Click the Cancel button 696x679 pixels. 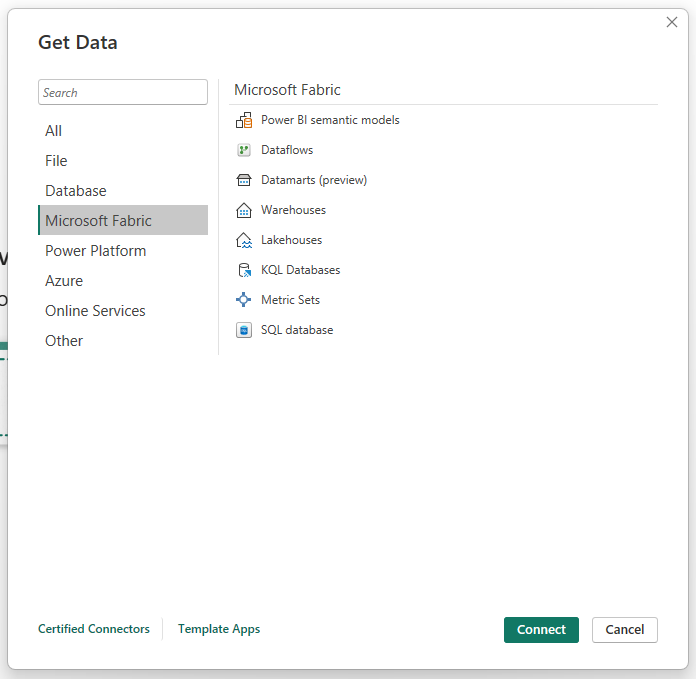(x=625, y=630)
